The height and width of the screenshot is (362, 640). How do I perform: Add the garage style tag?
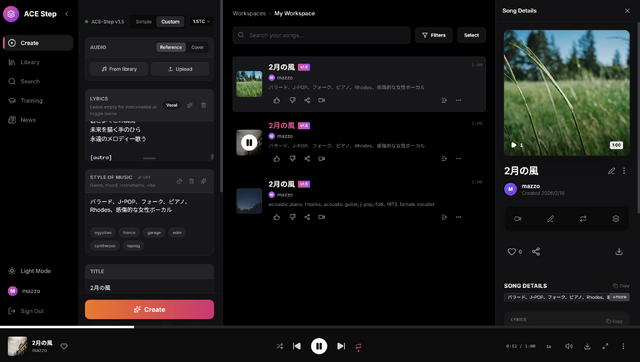point(154,233)
